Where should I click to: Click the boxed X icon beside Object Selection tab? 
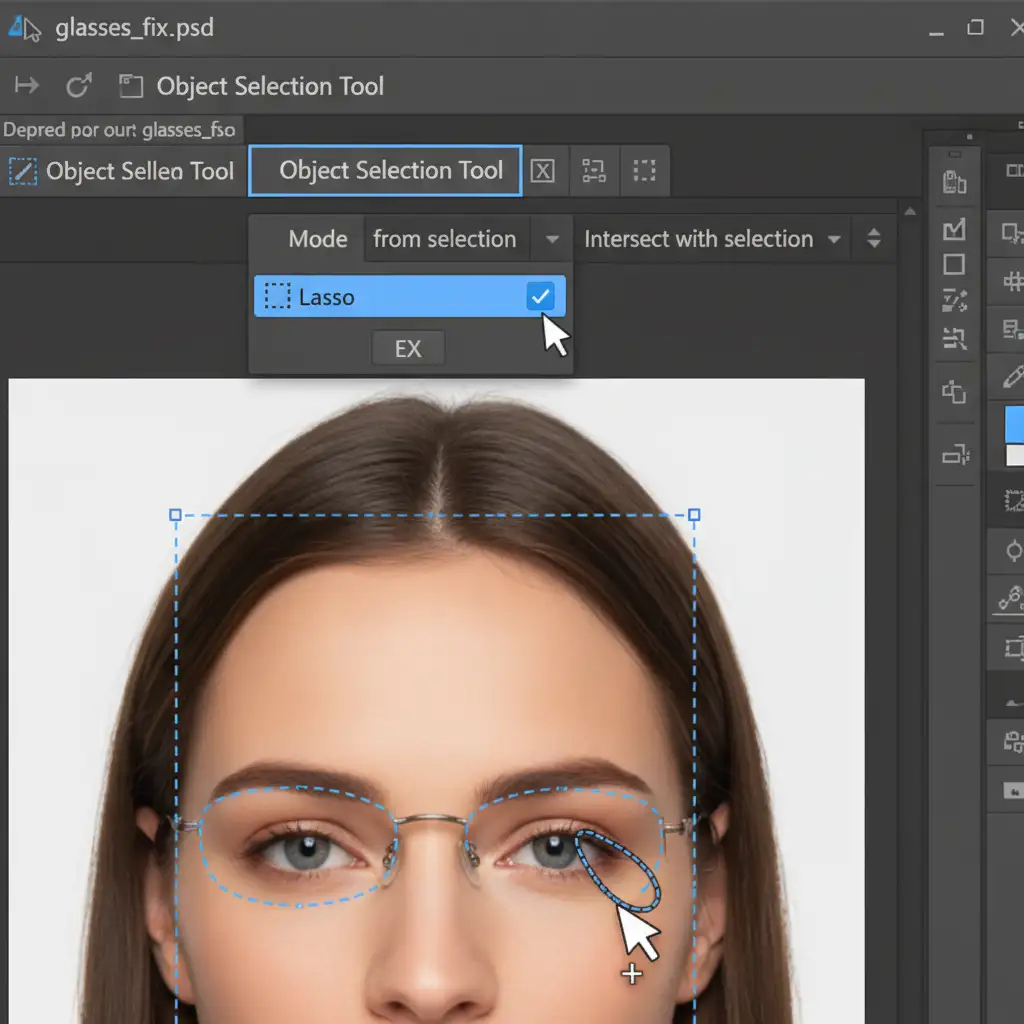542,171
